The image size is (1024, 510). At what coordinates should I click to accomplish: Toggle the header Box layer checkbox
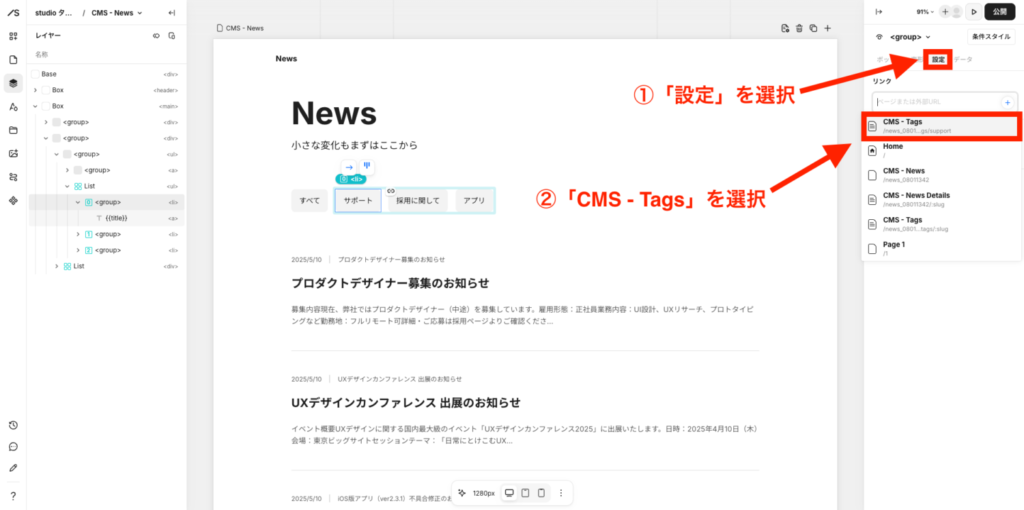point(46,90)
